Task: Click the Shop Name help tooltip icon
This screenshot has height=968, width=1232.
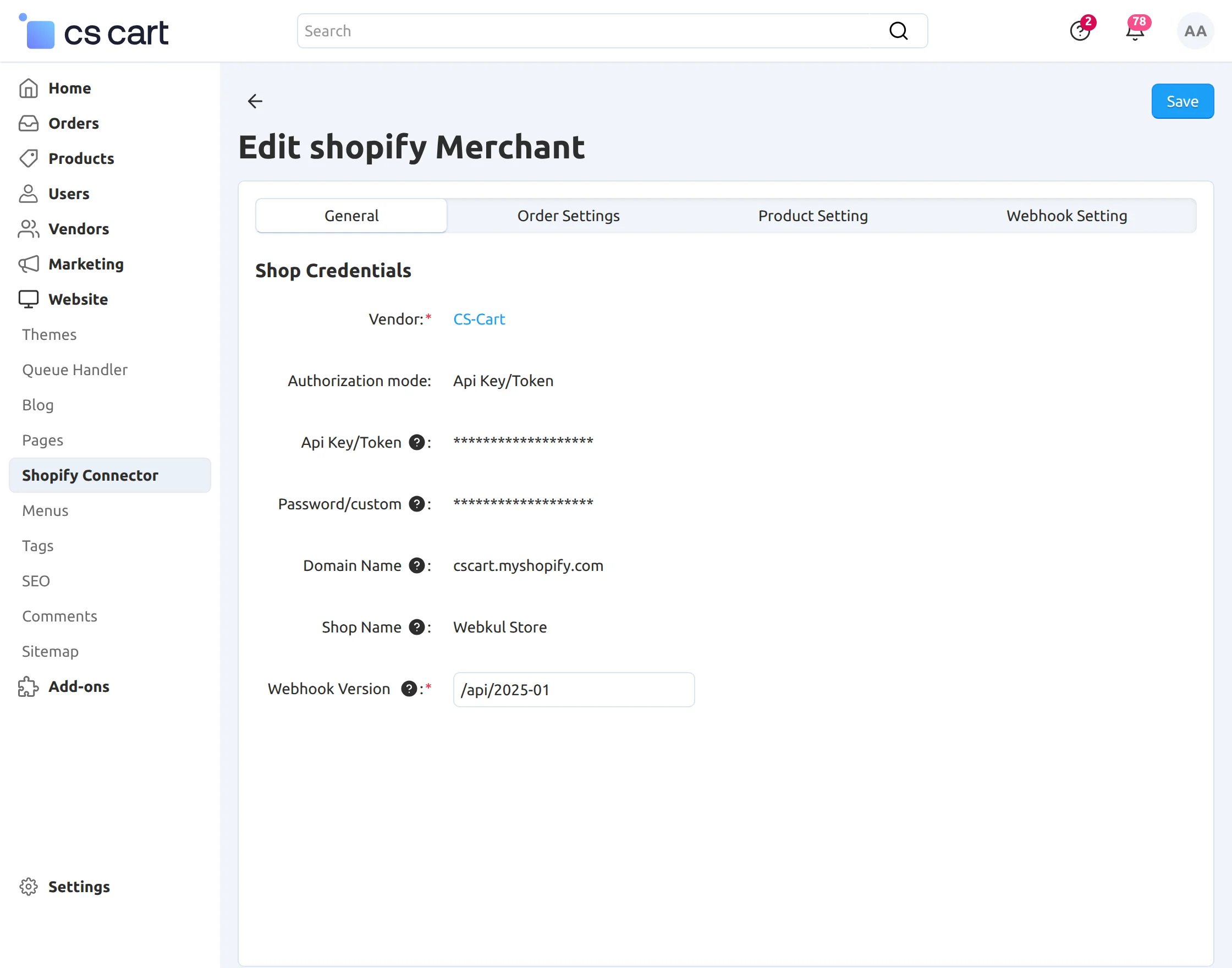Action: tap(416, 628)
